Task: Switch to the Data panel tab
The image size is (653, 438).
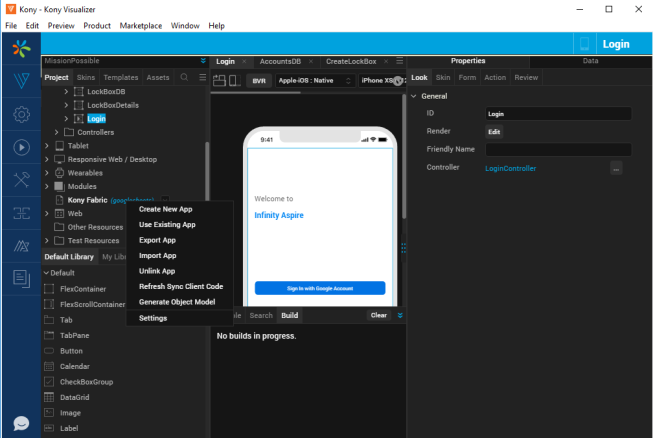Action: coord(590,61)
